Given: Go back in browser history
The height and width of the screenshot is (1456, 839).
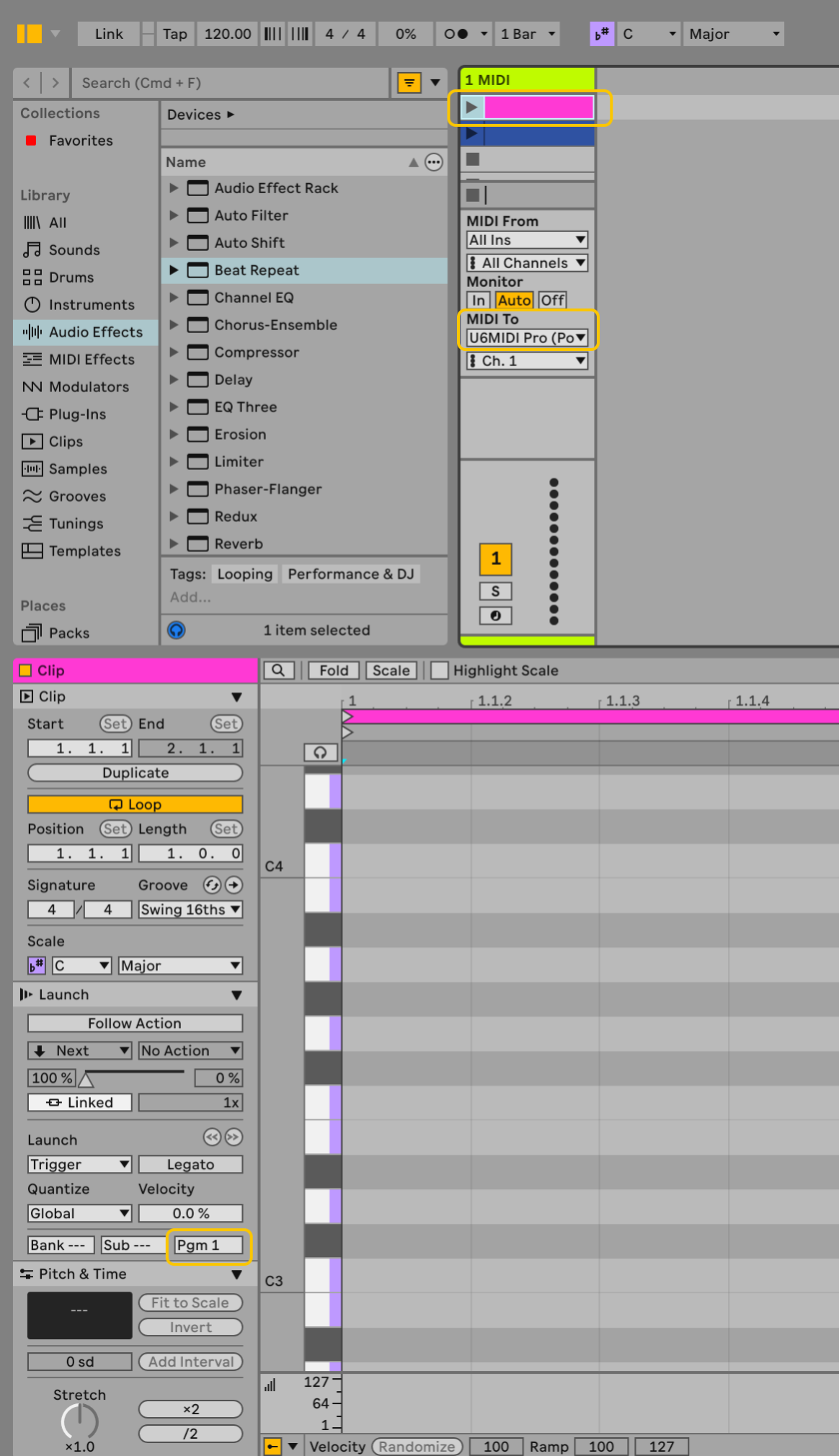Looking at the screenshot, I should click(x=27, y=83).
